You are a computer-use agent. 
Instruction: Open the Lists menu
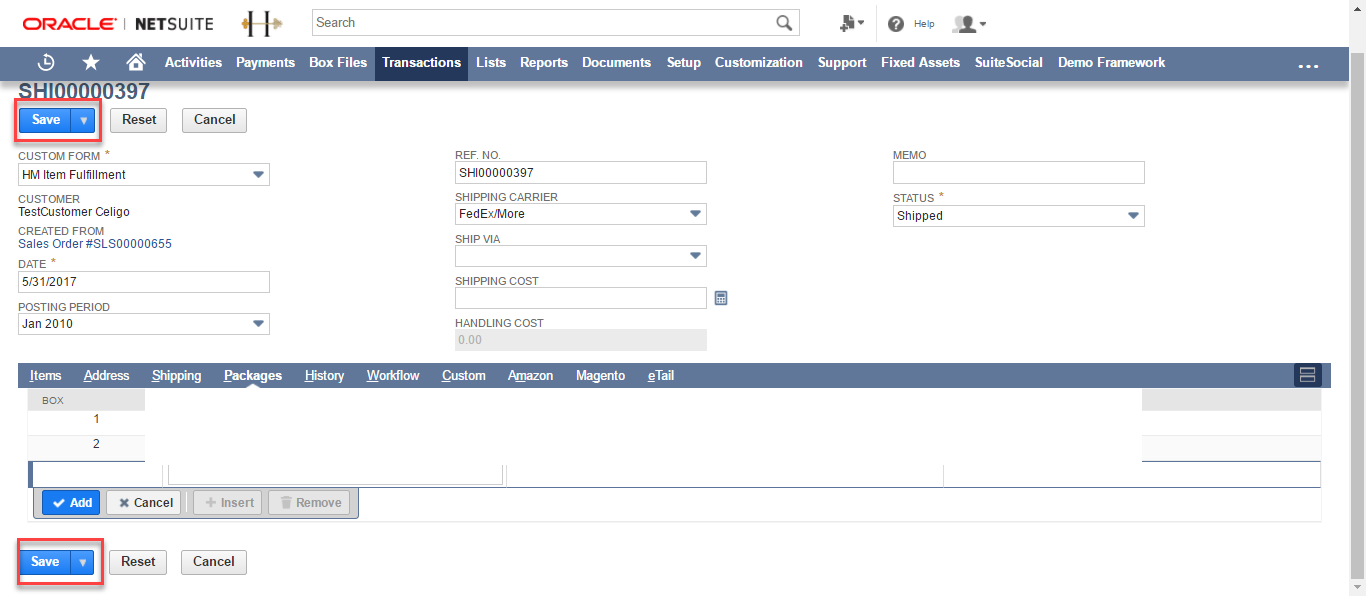click(491, 62)
